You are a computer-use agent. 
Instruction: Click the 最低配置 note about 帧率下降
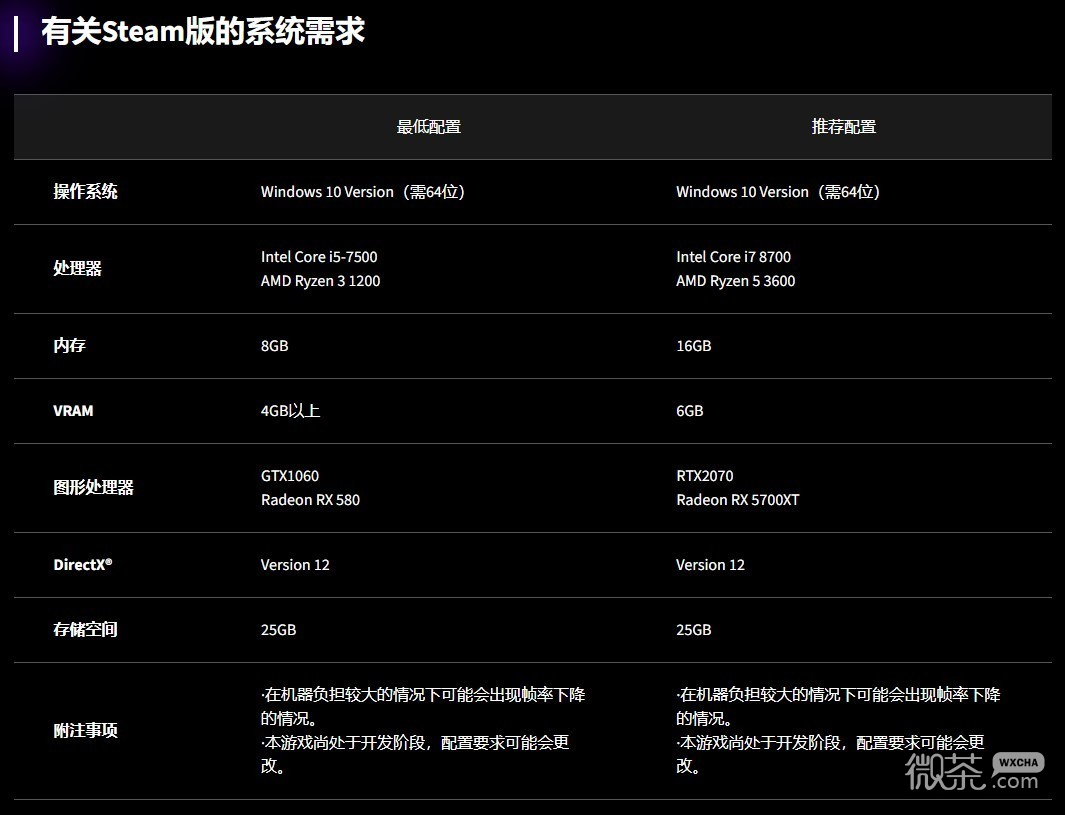click(x=422, y=706)
